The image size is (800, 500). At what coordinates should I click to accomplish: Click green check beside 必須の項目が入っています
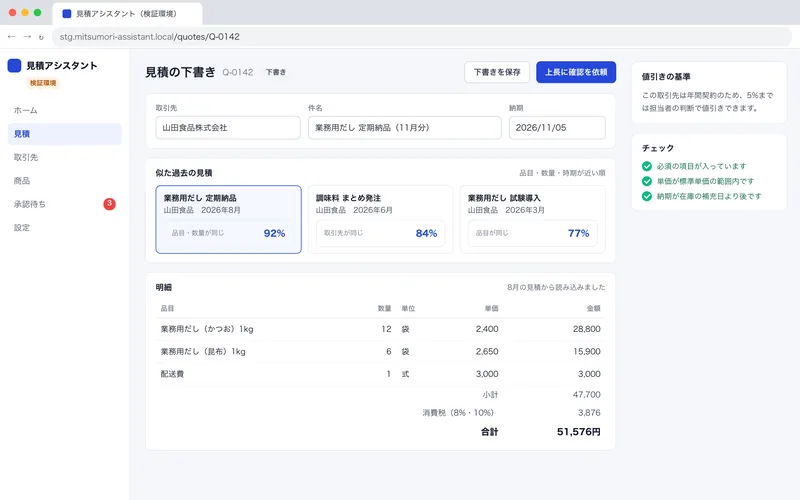point(647,166)
